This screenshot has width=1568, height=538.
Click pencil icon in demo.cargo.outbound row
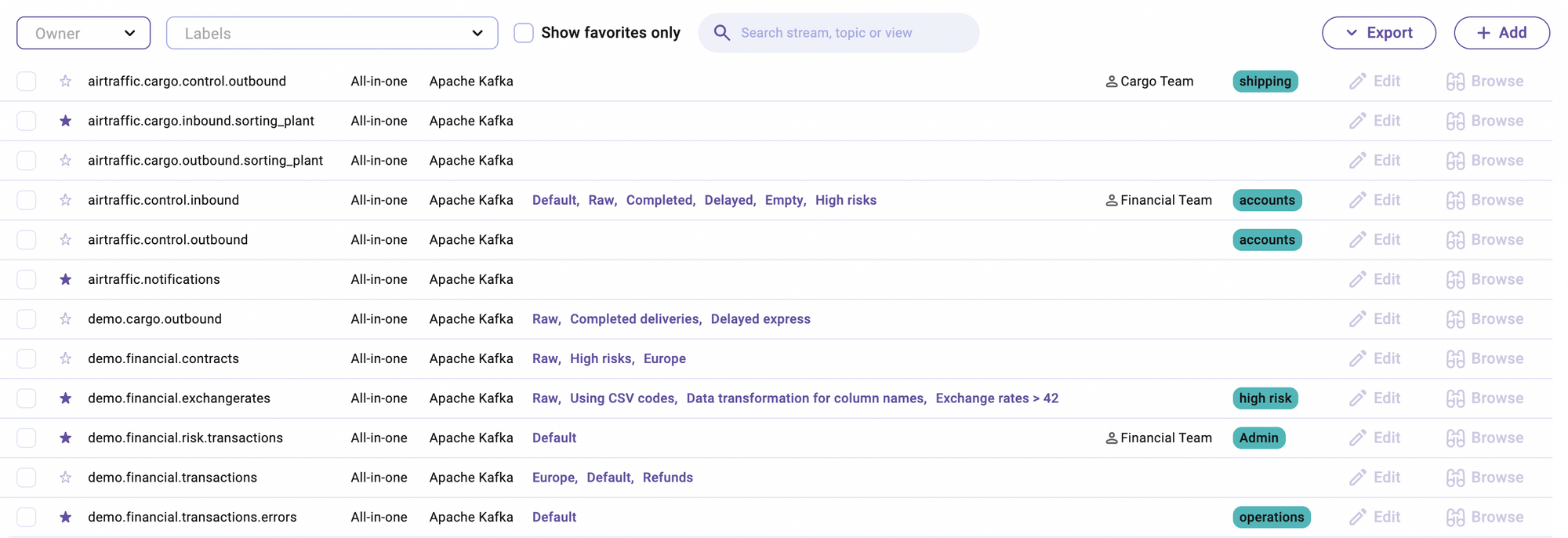point(1358,319)
